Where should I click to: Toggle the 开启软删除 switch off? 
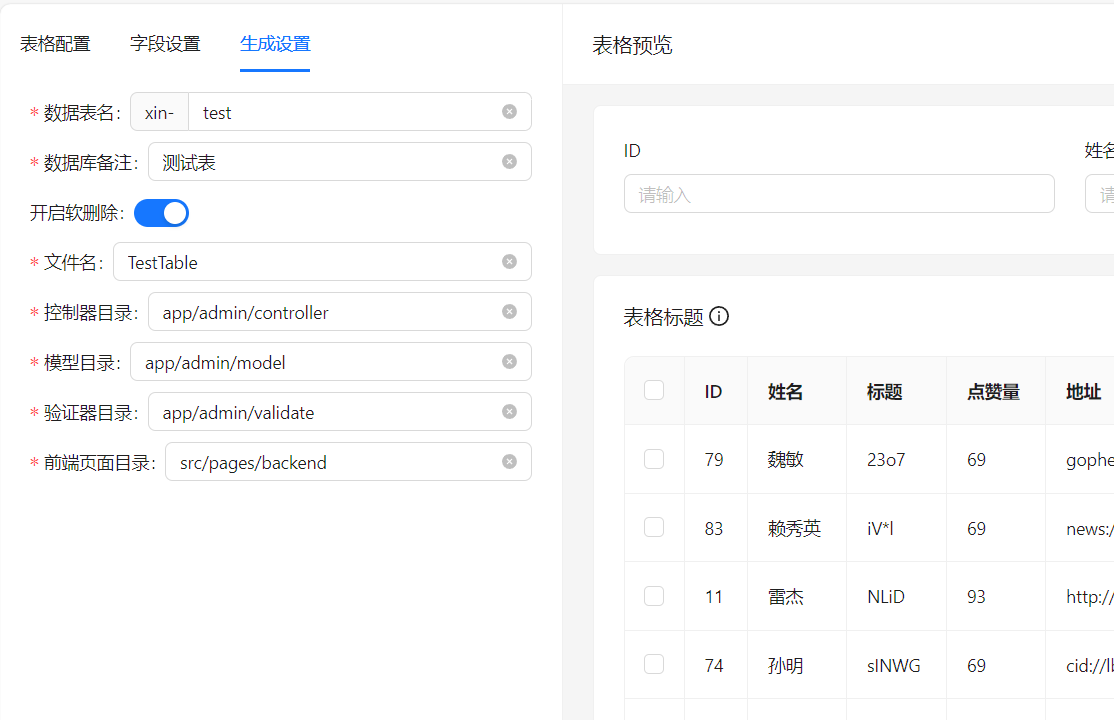tap(161, 213)
